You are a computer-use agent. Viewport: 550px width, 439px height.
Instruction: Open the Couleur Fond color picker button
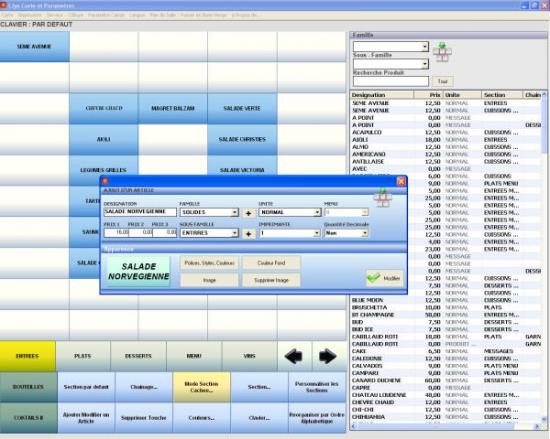pos(271,263)
